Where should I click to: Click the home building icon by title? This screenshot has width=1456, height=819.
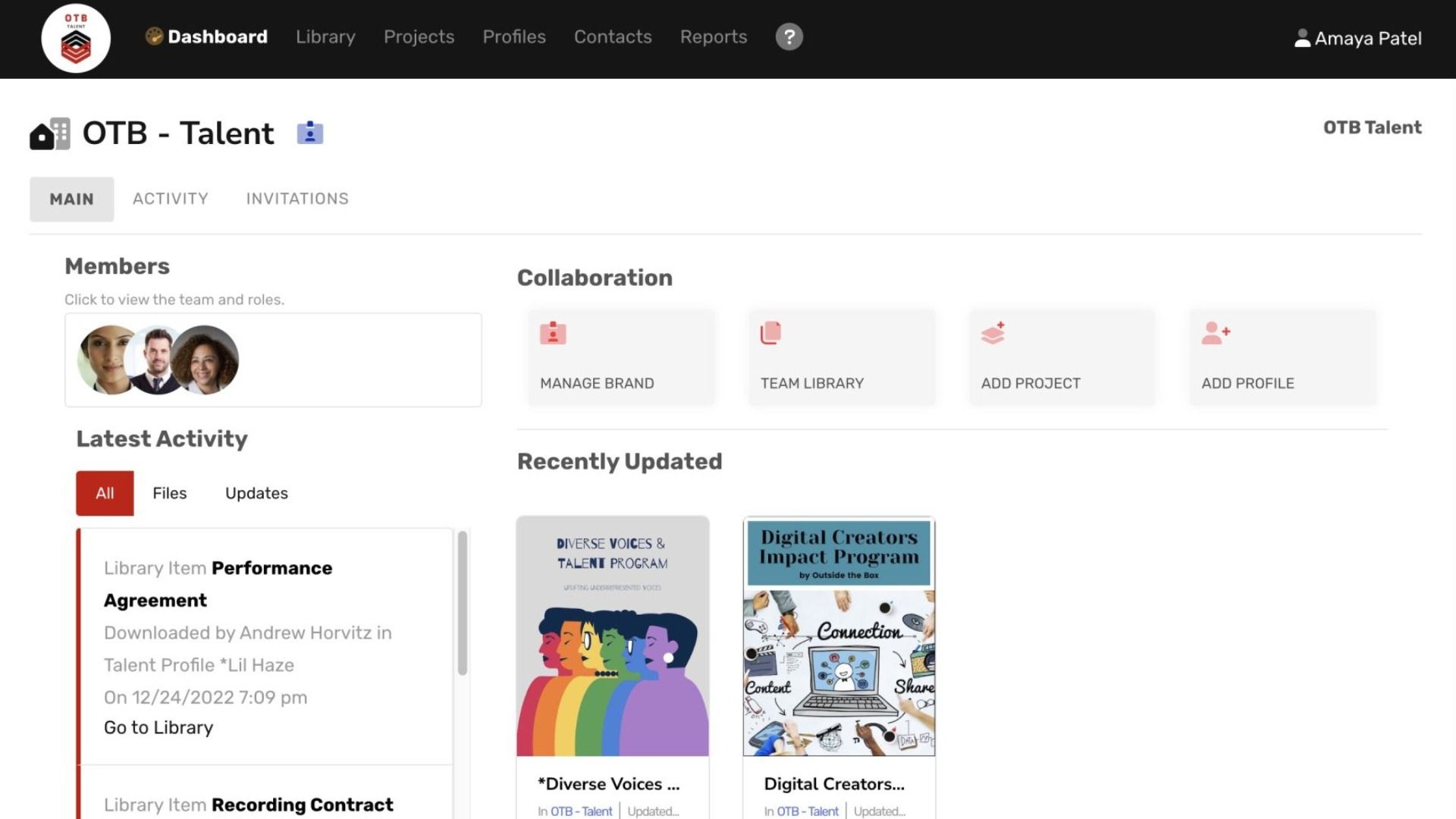[50, 134]
